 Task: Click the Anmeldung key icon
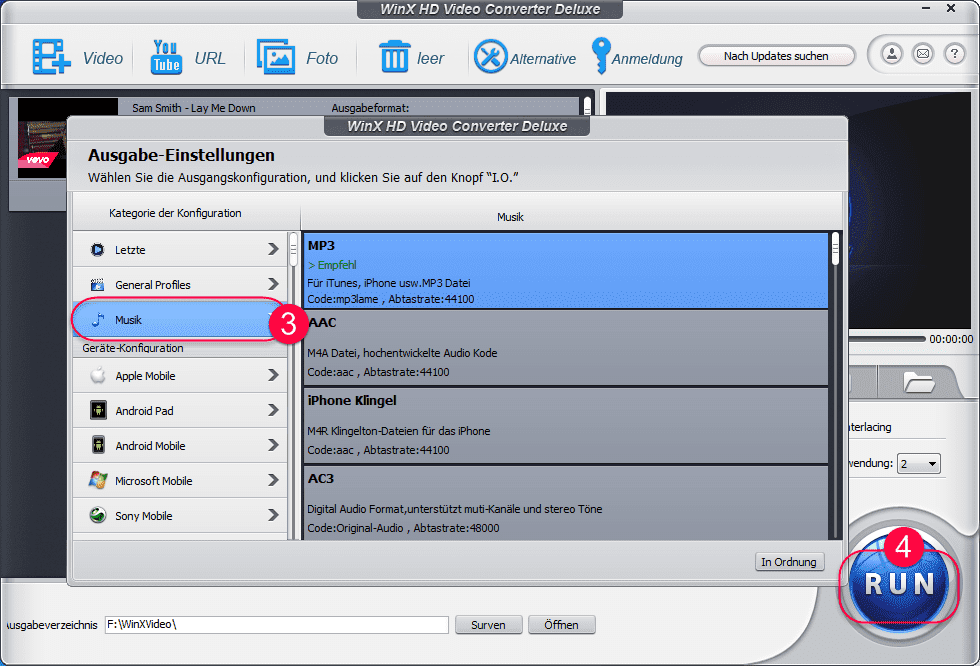pos(601,56)
